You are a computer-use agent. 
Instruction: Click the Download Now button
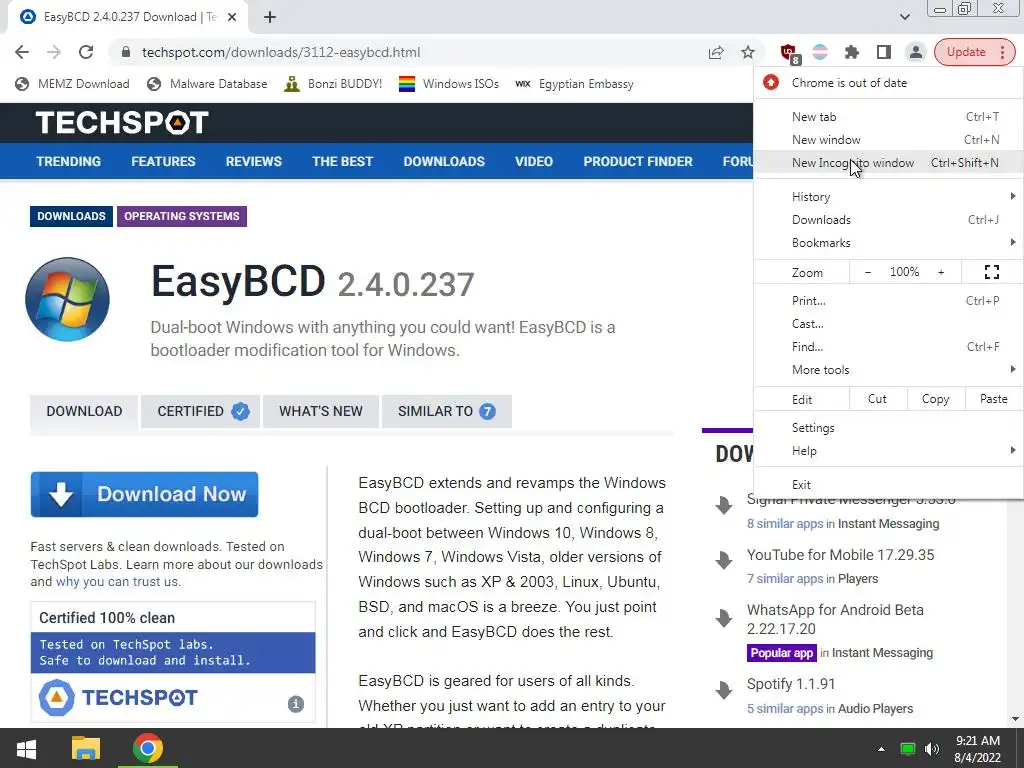(x=144, y=494)
